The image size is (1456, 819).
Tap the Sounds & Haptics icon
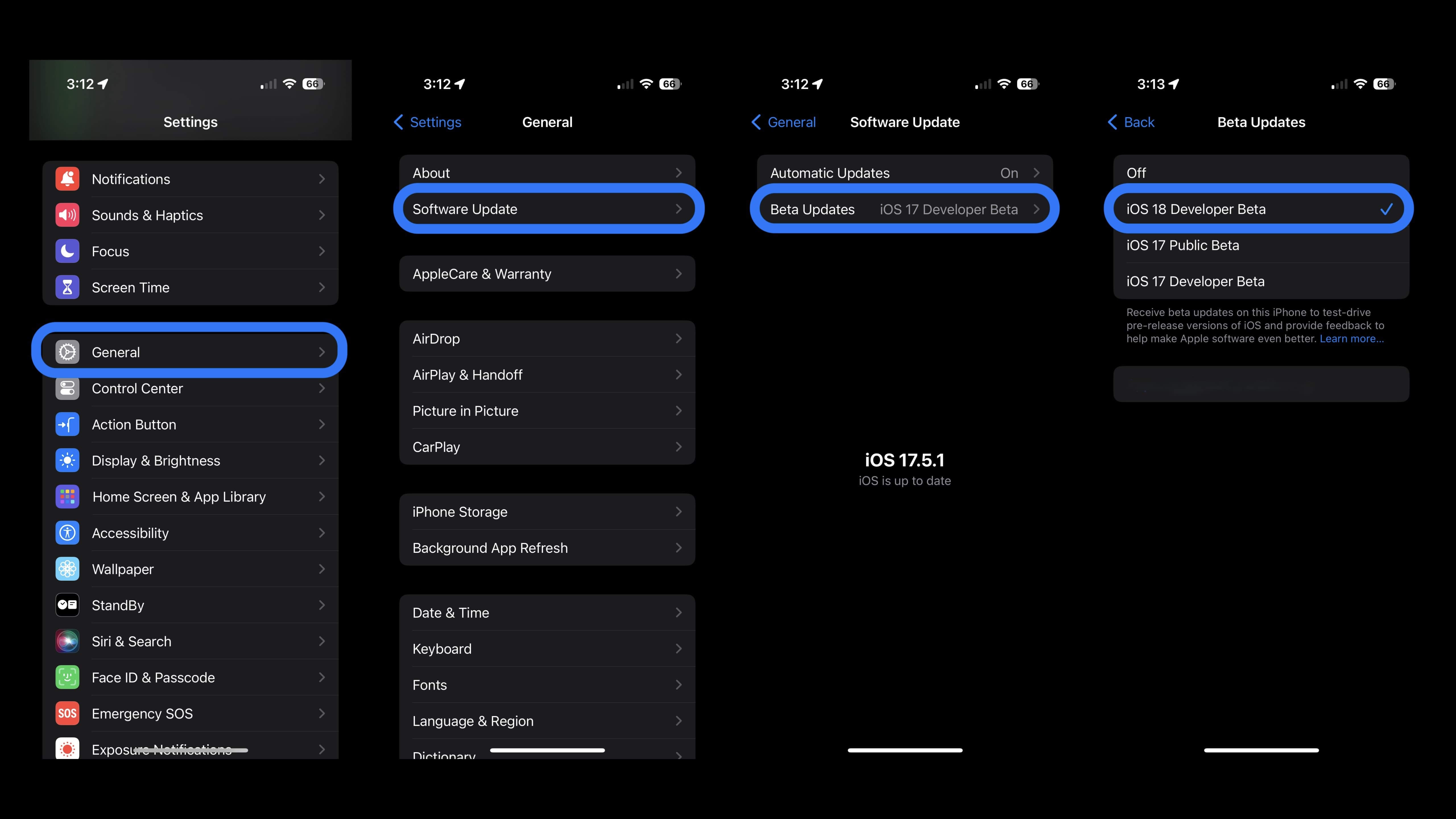coord(67,215)
